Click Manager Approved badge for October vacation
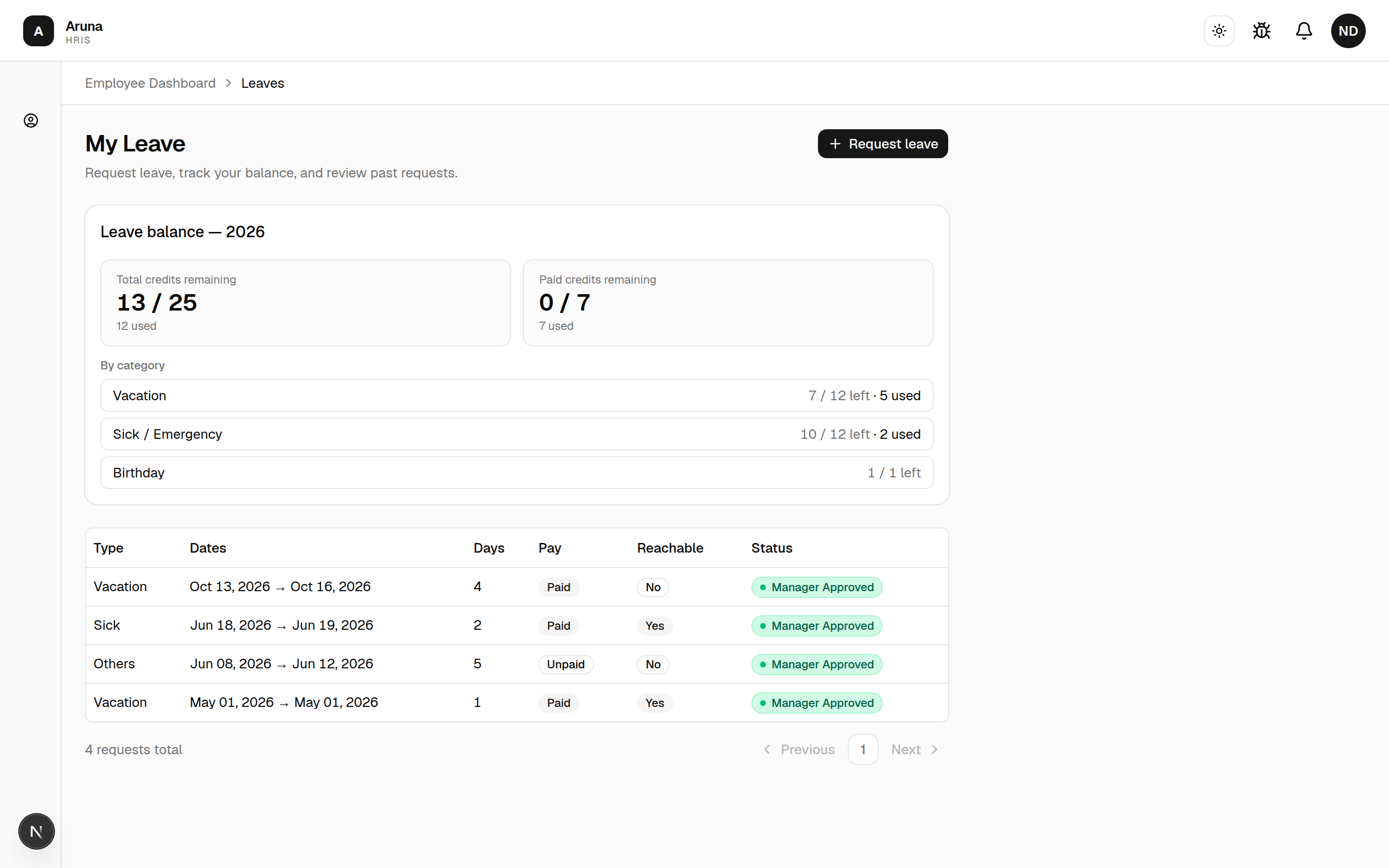The image size is (1389, 868). (816, 587)
